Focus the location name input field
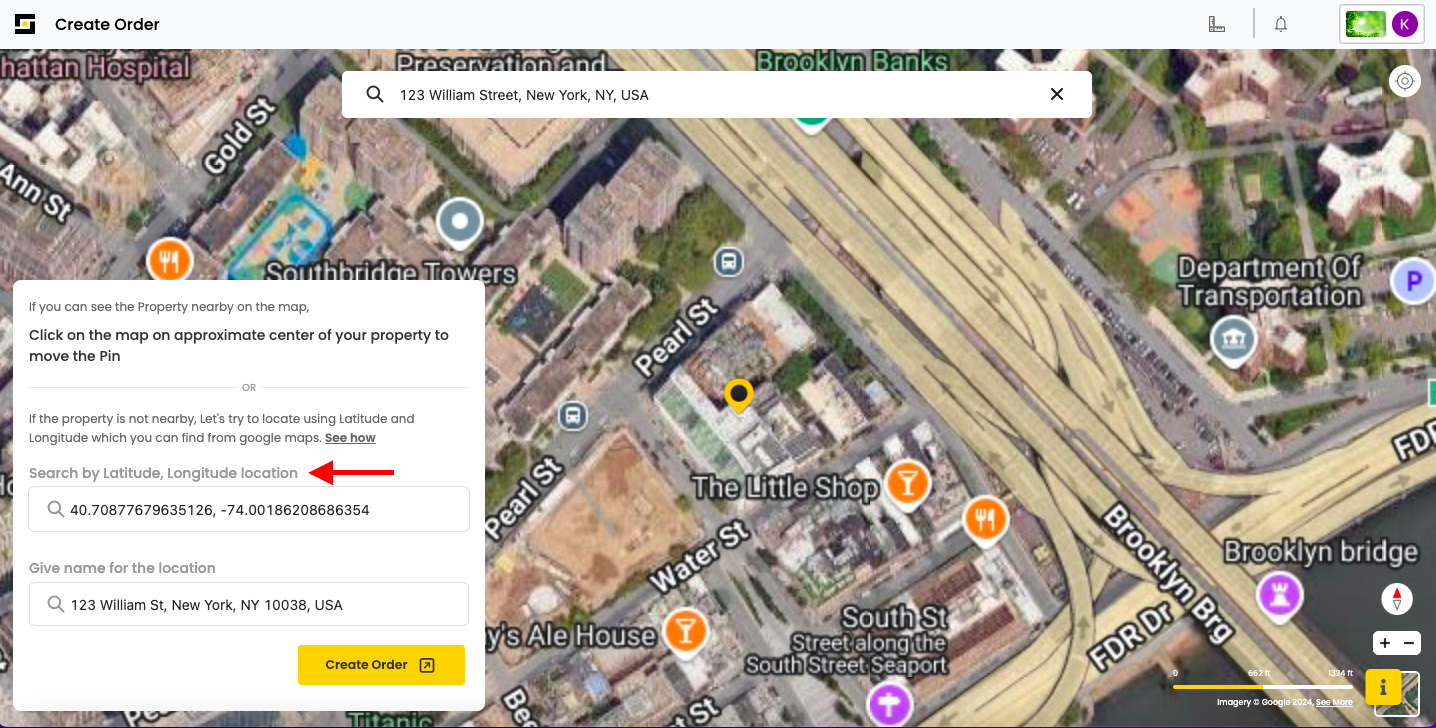The height and width of the screenshot is (728, 1436). tap(249, 604)
